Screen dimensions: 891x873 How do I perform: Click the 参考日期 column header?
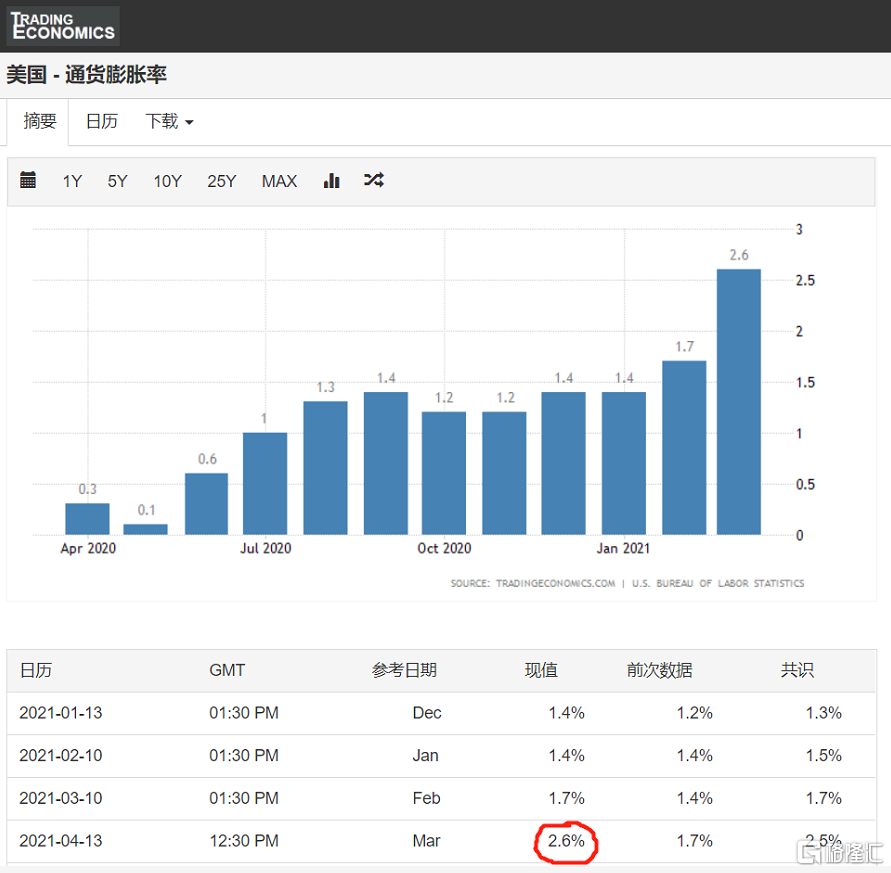[404, 670]
